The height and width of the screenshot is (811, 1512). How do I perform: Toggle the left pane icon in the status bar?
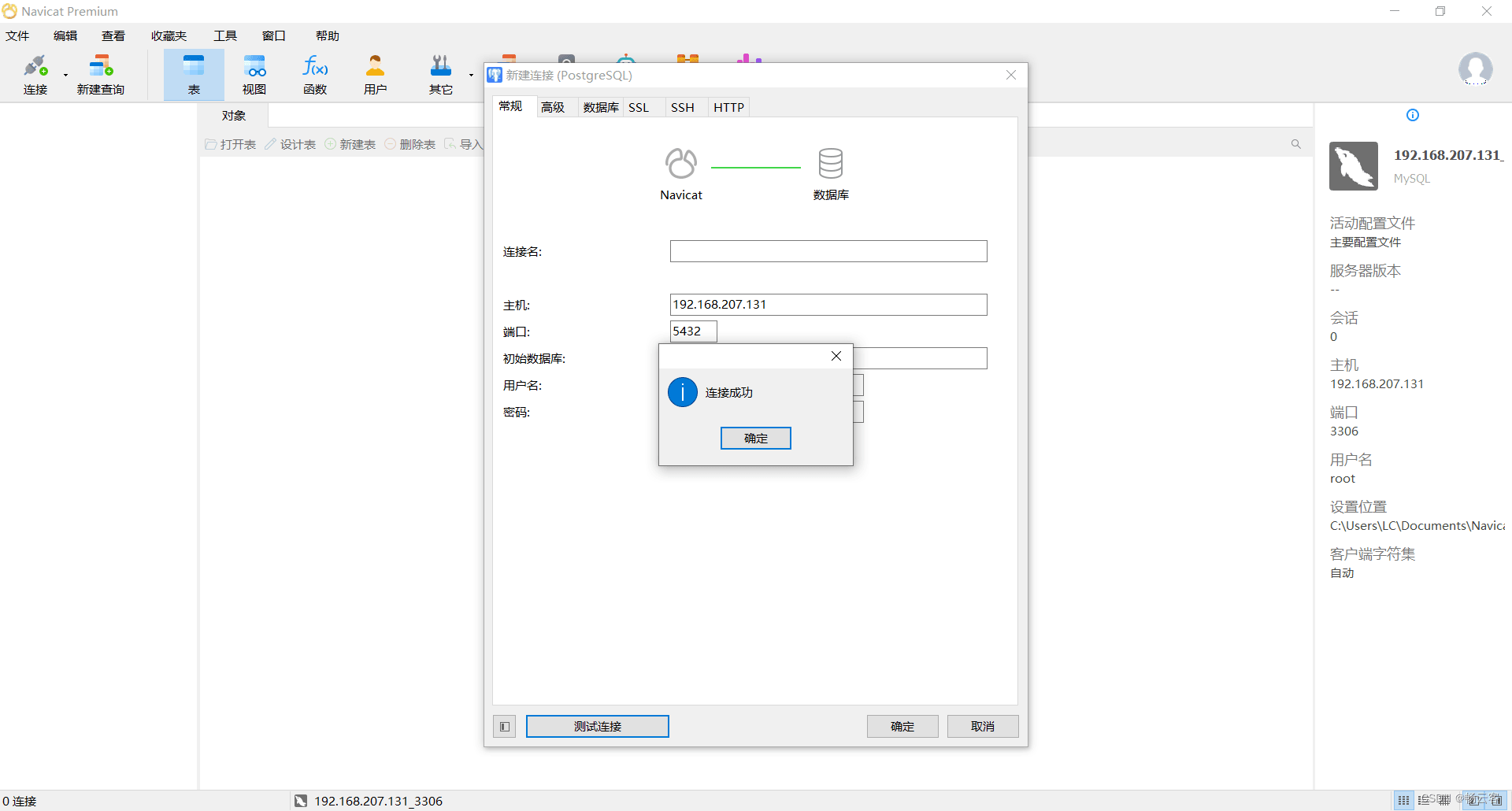(x=1473, y=801)
